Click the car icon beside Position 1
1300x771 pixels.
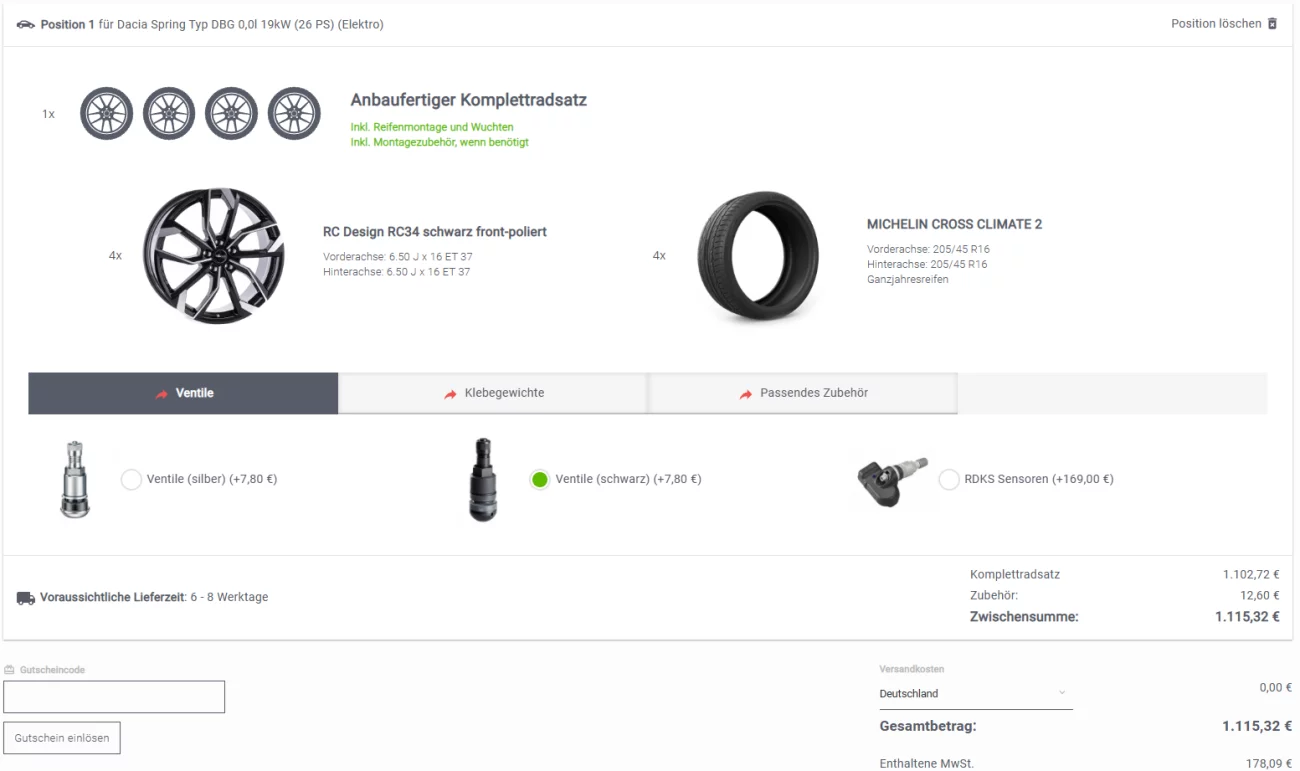pos(26,24)
